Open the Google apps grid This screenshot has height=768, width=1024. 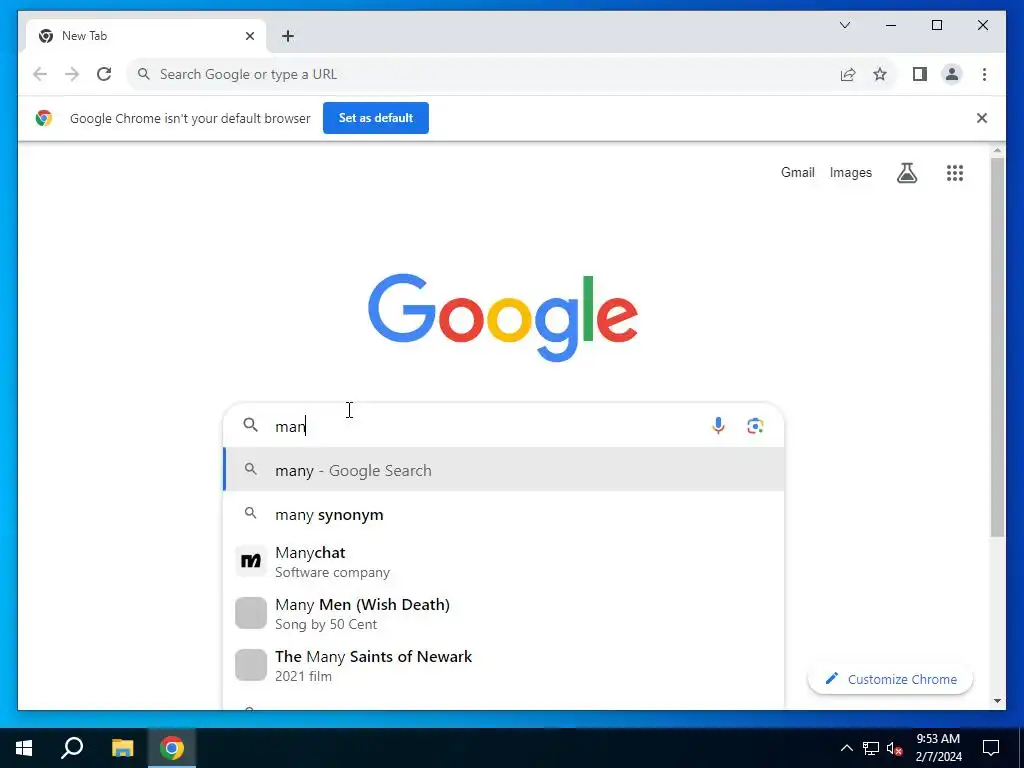(955, 172)
